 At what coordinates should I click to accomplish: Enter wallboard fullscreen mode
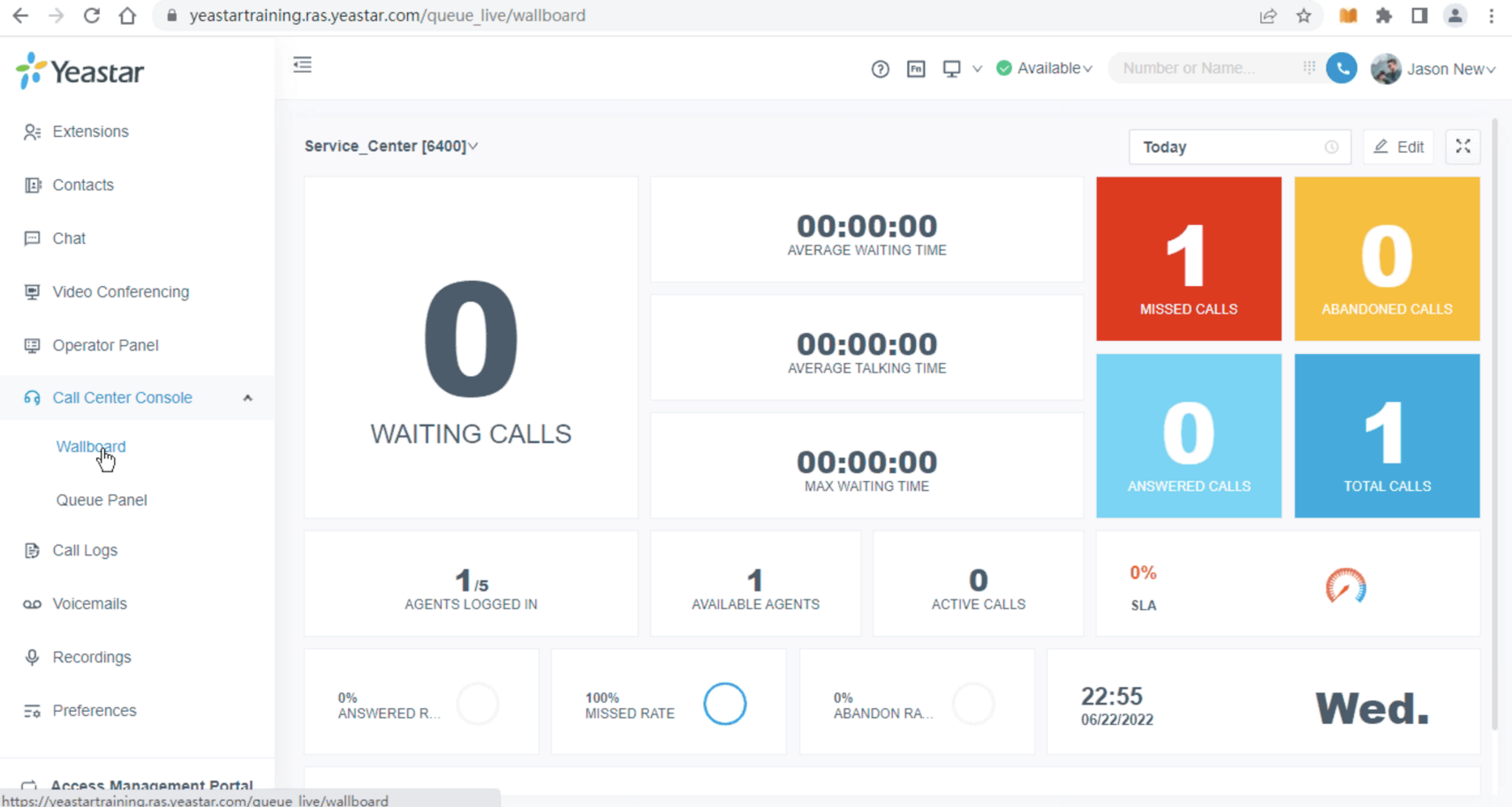pos(1463,147)
